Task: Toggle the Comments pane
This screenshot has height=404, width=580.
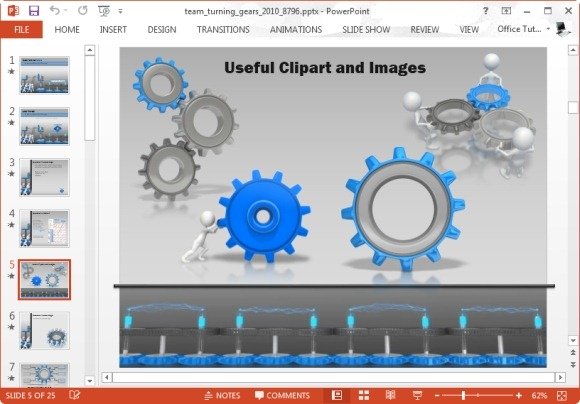Action: point(282,395)
